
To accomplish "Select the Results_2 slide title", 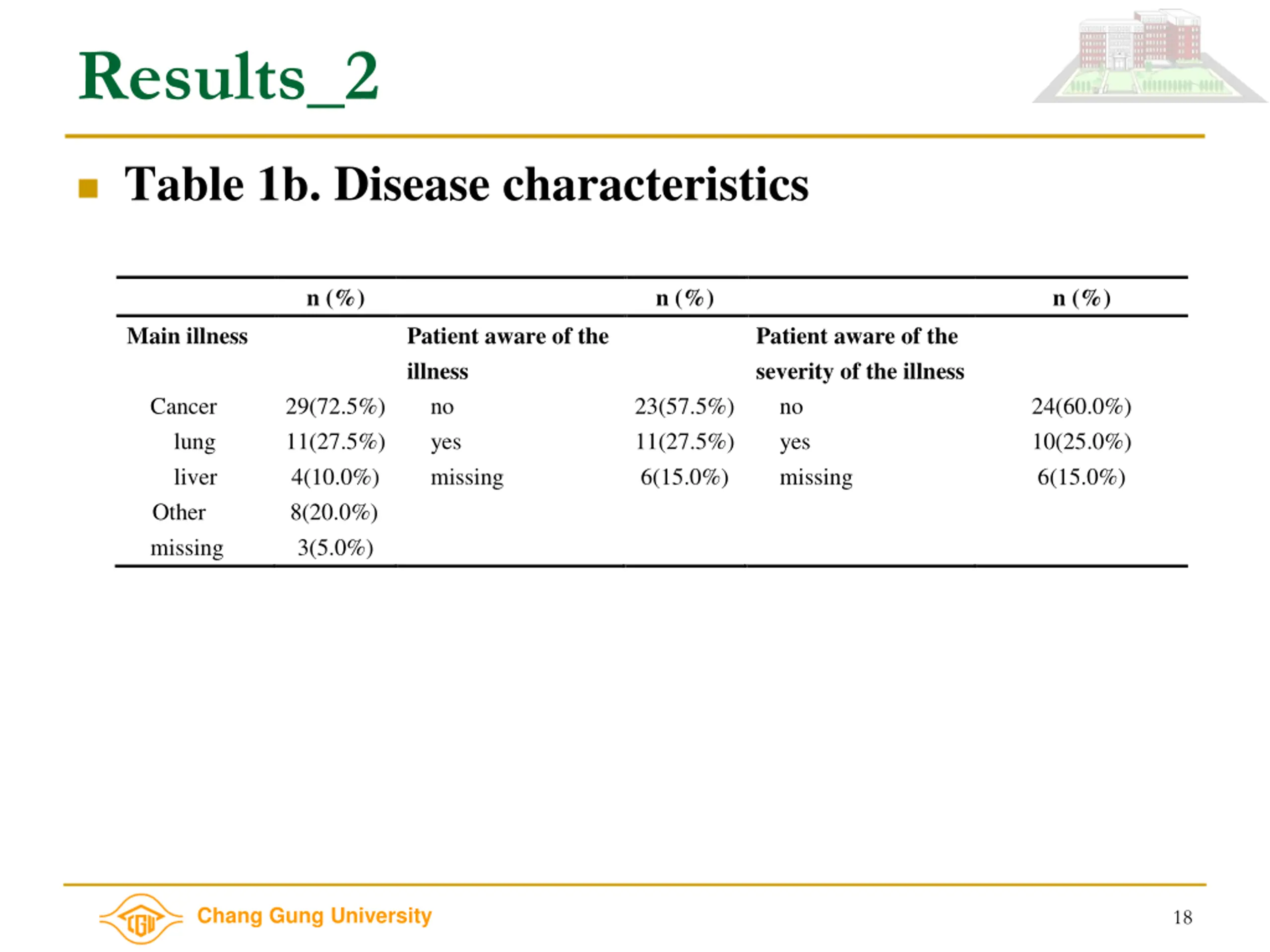I will pyautogui.click(x=229, y=76).
